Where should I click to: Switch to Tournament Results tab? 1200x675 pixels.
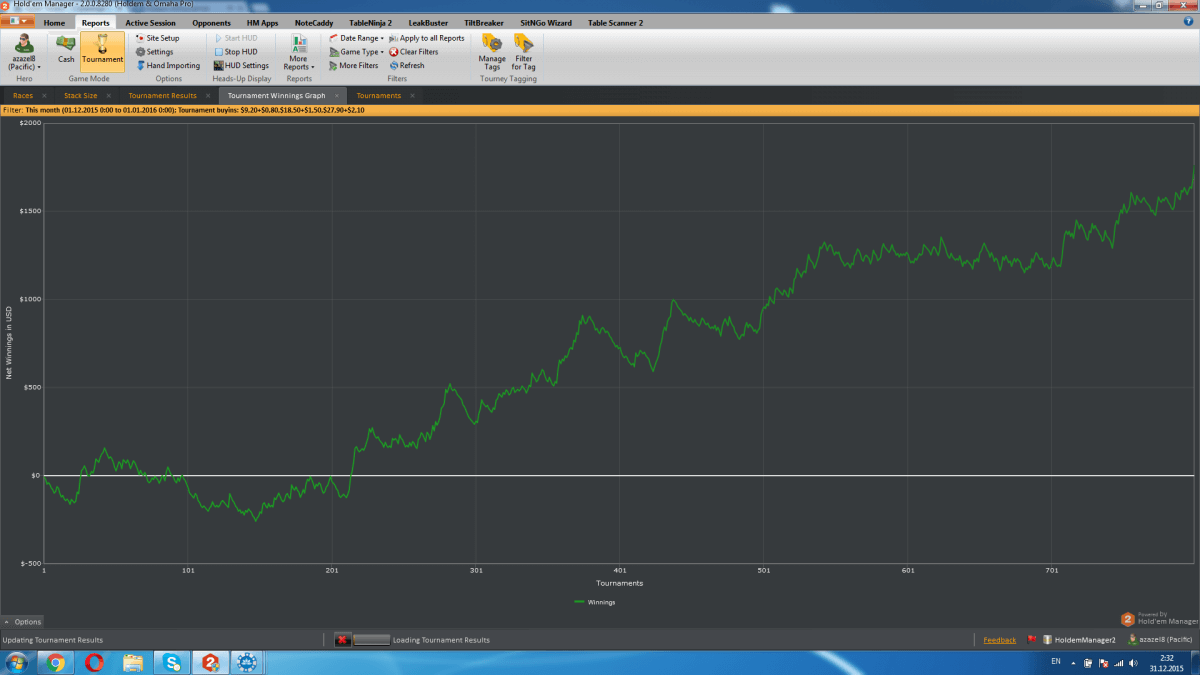click(162, 96)
